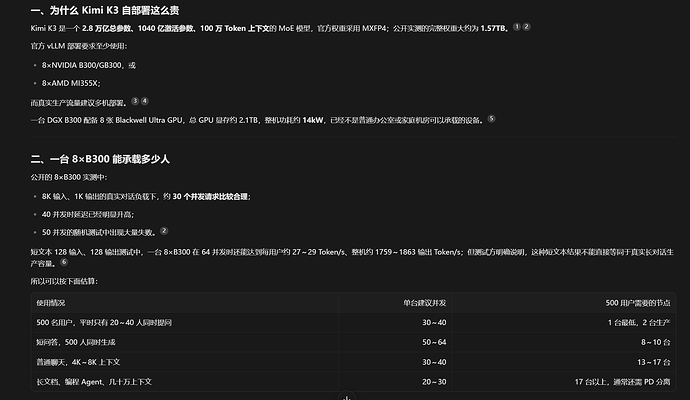The height and width of the screenshot is (400, 690).
Task: Click bullet 50 并发的随机测试中出现大量失败
Action: 99,232
